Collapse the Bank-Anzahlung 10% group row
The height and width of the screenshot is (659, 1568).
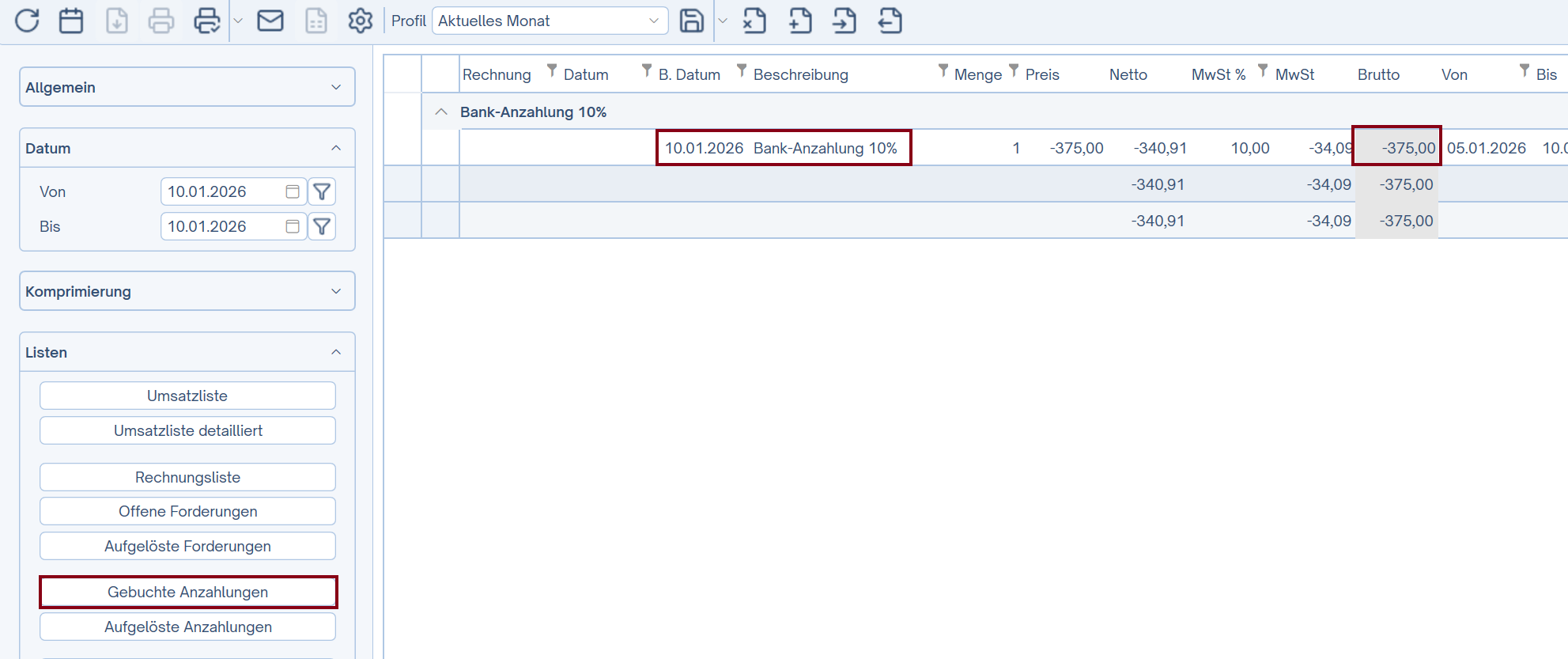pos(441,112)
